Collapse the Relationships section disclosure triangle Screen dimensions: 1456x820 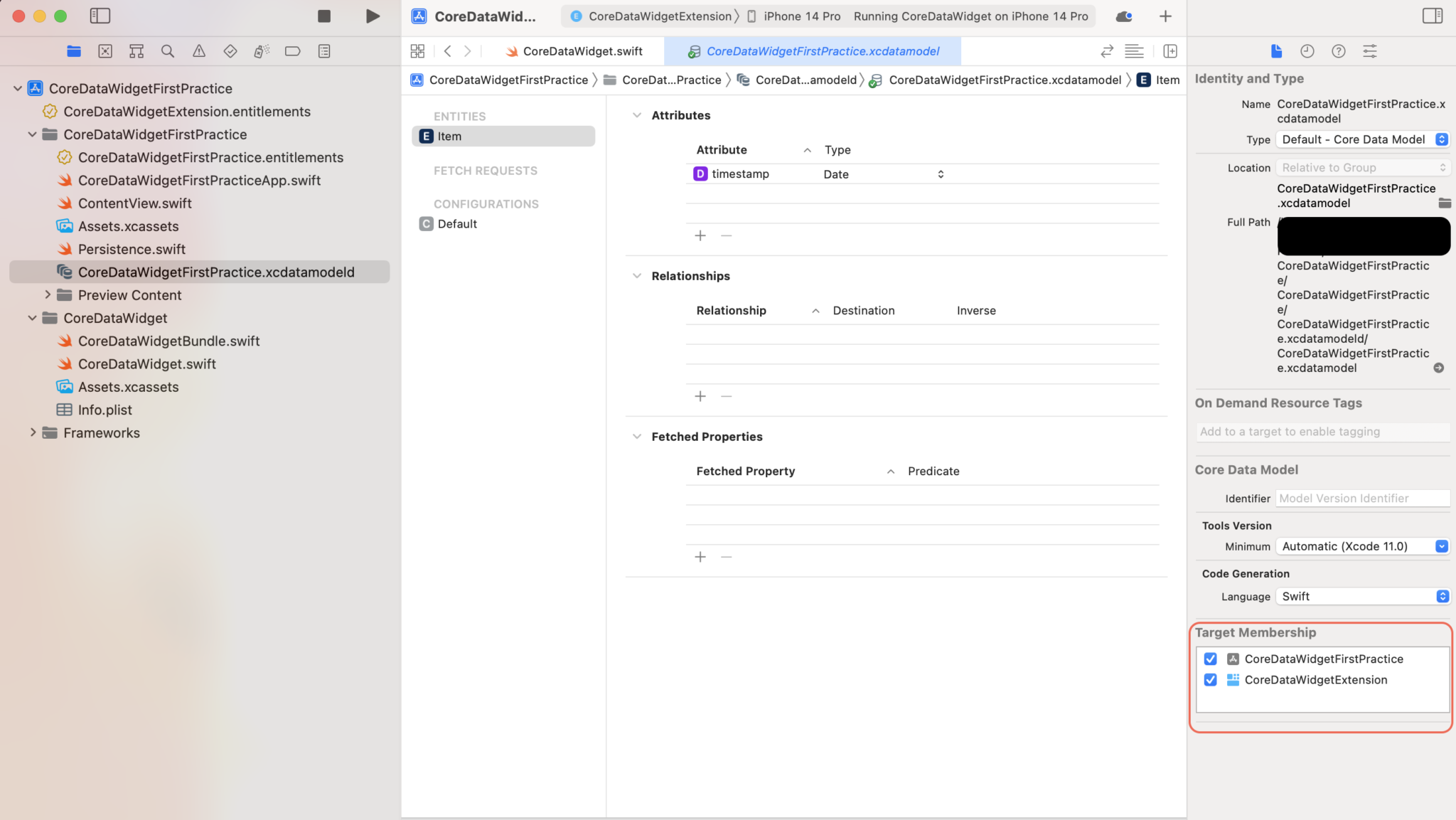[636, 276]
